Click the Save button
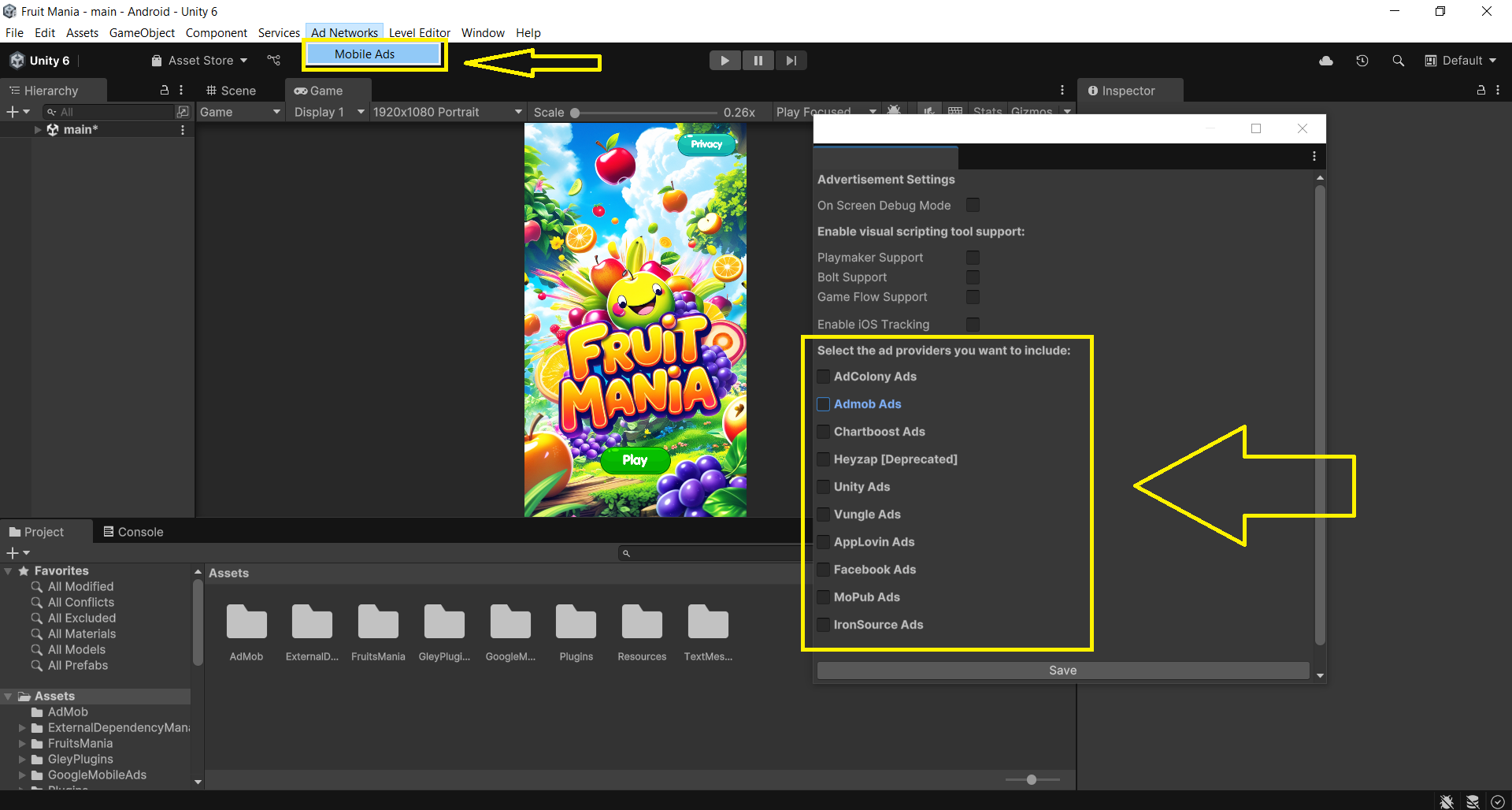The image size is (1512, 810). click(1062, 670)
